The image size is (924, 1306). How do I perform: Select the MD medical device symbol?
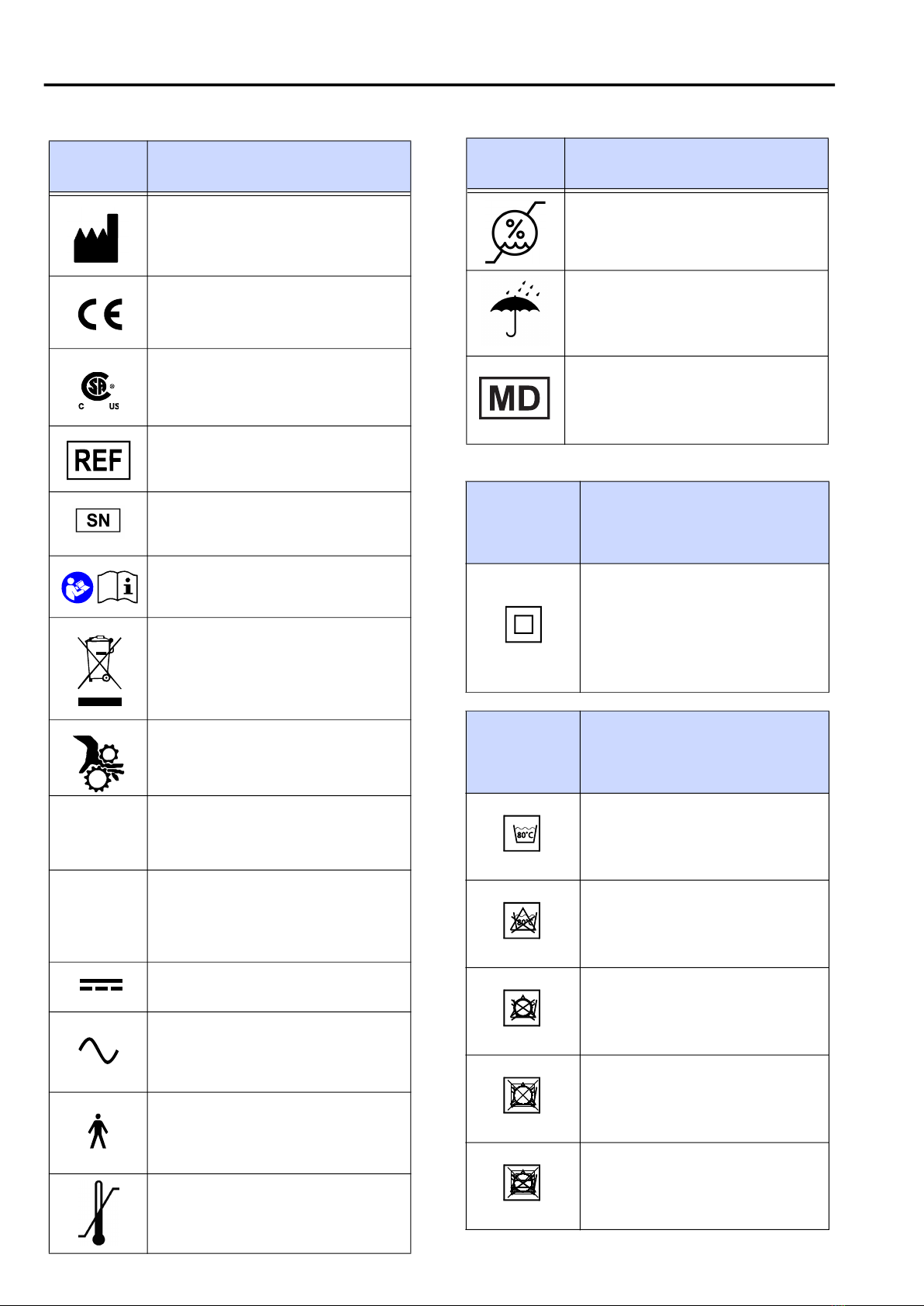tap(515, 398)
